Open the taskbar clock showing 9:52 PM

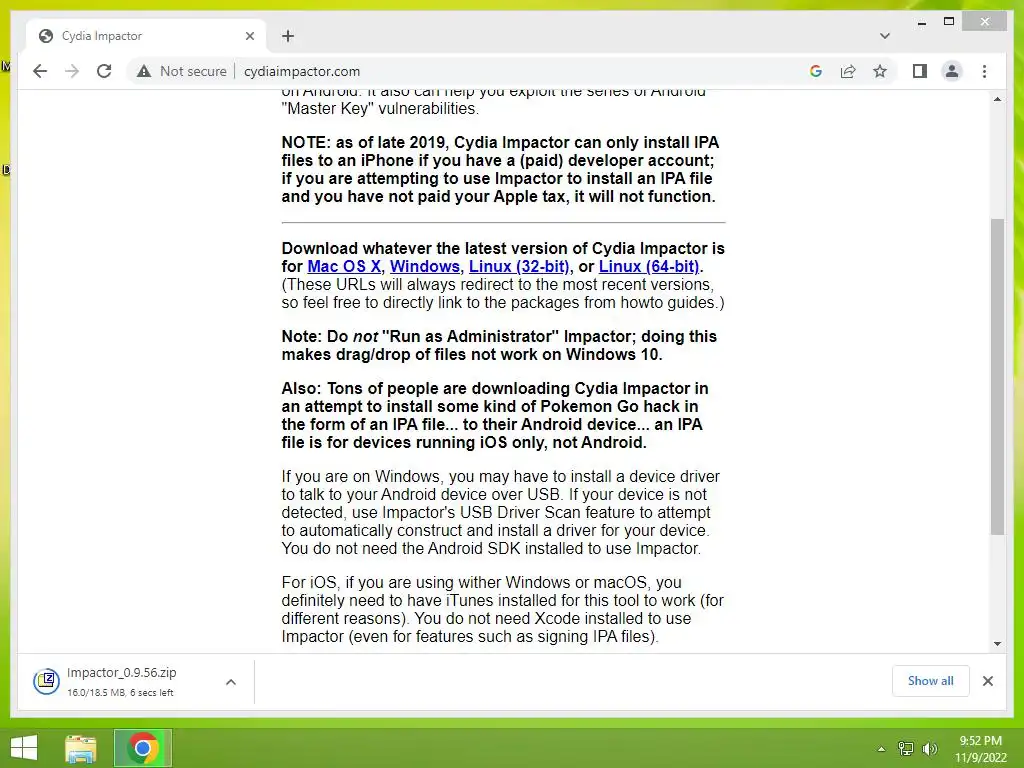pyautogui.click(x=980, y=749)
